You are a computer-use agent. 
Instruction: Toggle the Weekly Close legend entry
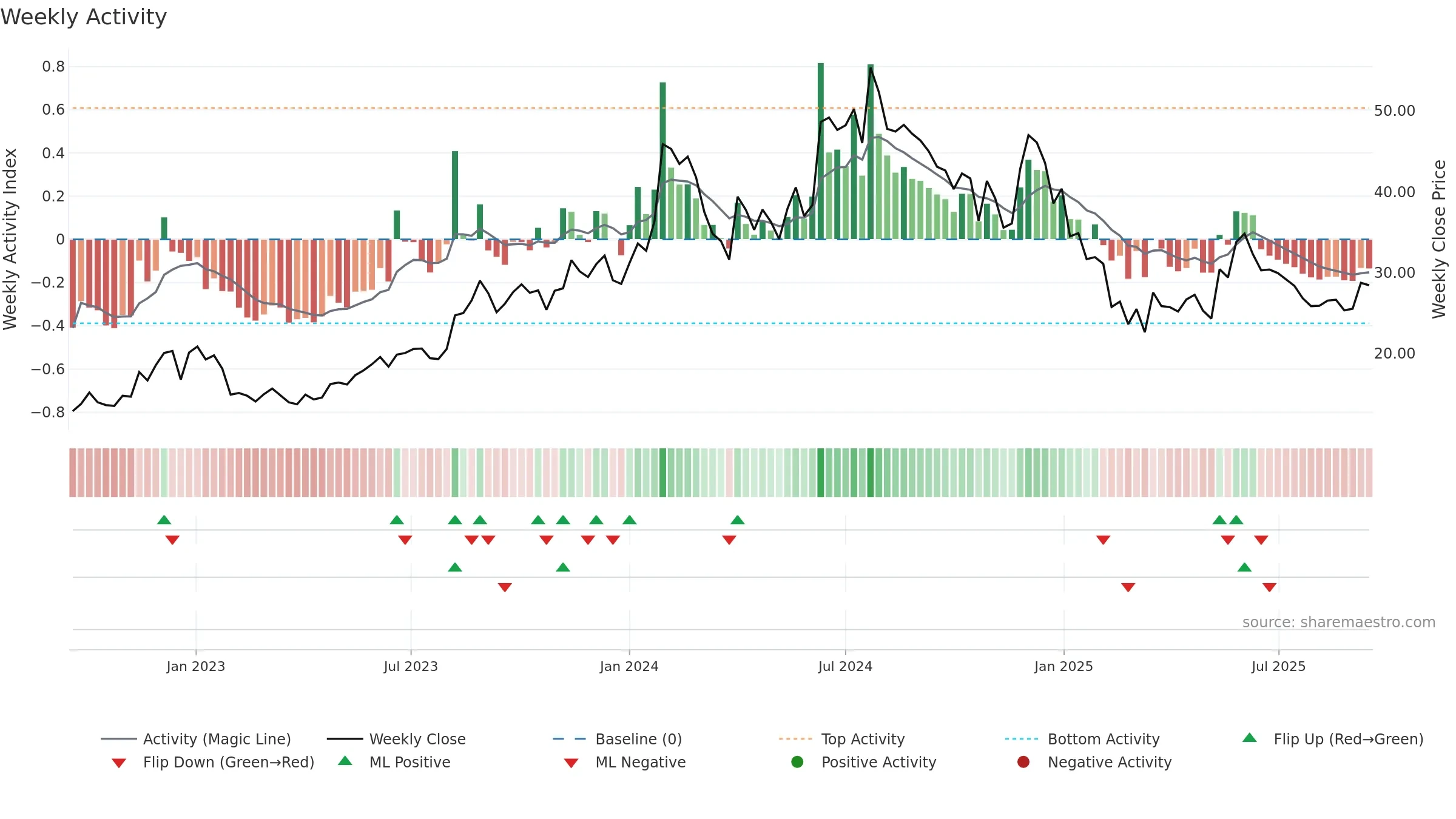click(x=396, y=739)
